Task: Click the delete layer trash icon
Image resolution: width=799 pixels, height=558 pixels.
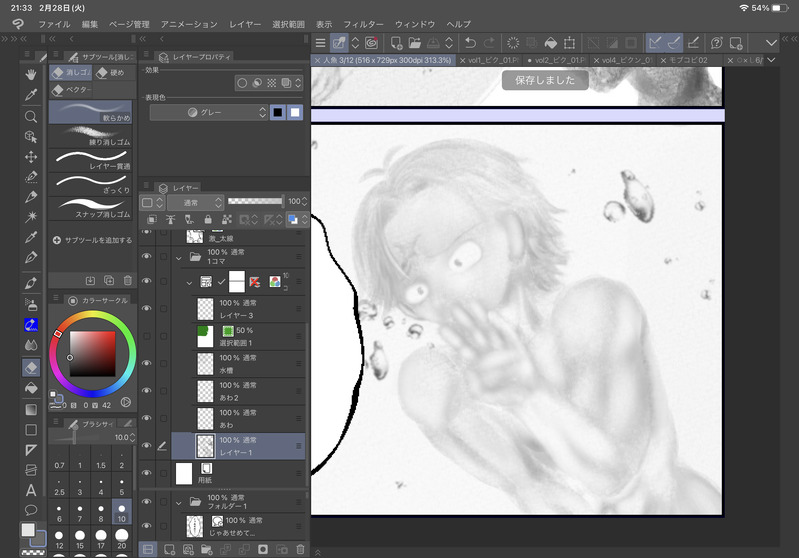Action: point(301,549)
